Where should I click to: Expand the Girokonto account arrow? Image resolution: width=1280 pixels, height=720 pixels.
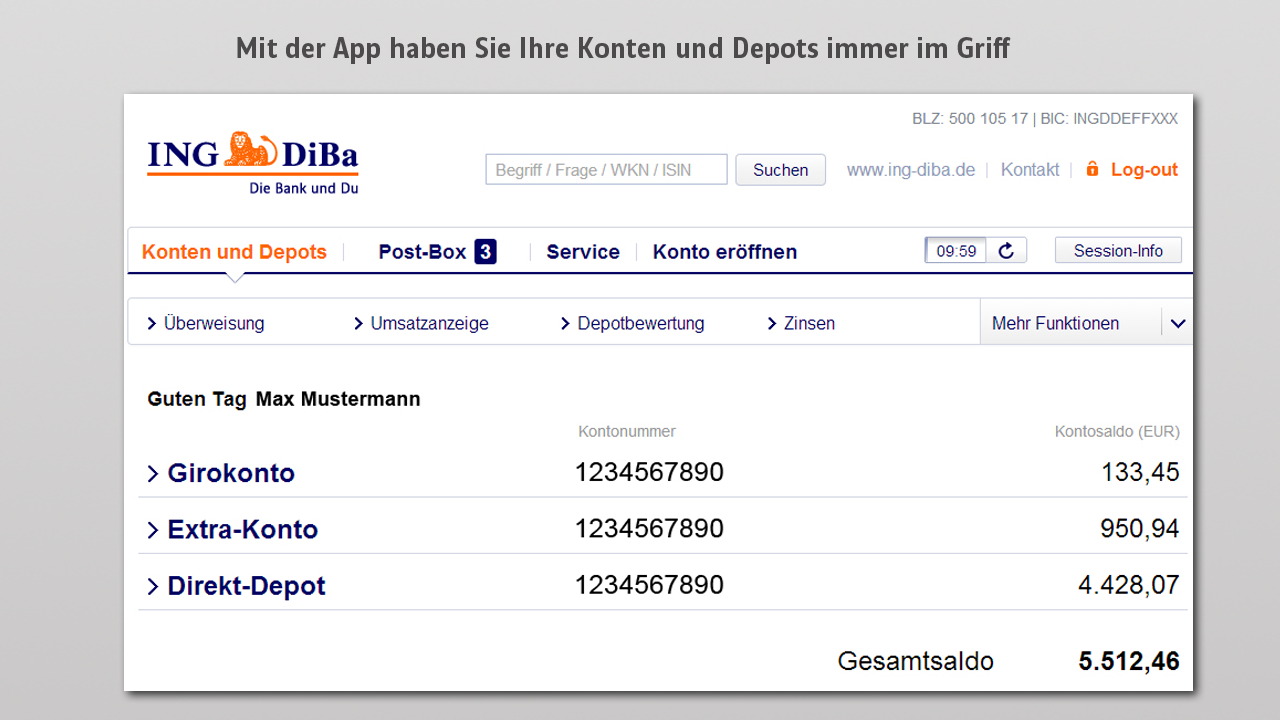[153, 473]
